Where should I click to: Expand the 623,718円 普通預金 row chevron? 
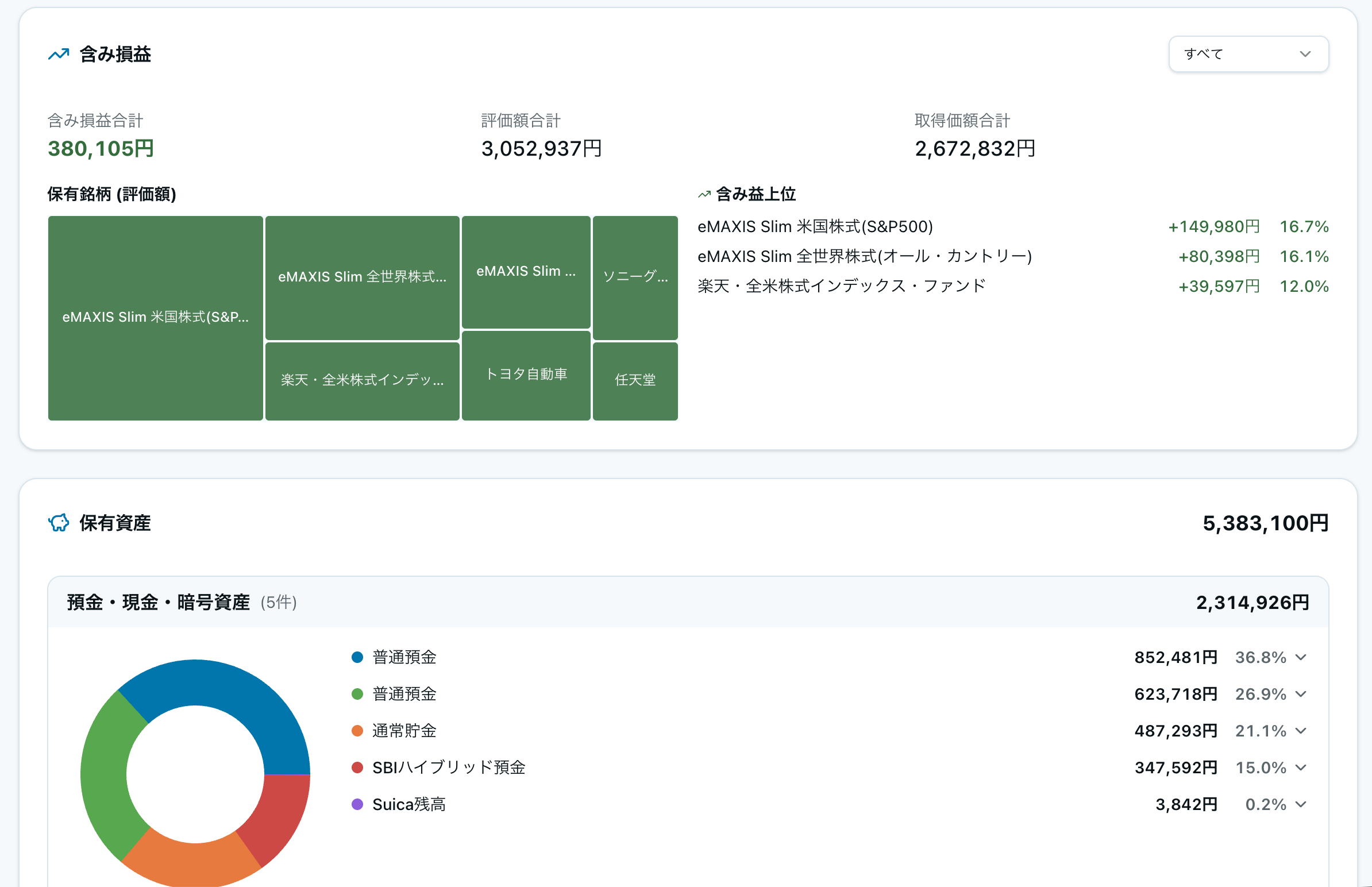point(1301,694)
